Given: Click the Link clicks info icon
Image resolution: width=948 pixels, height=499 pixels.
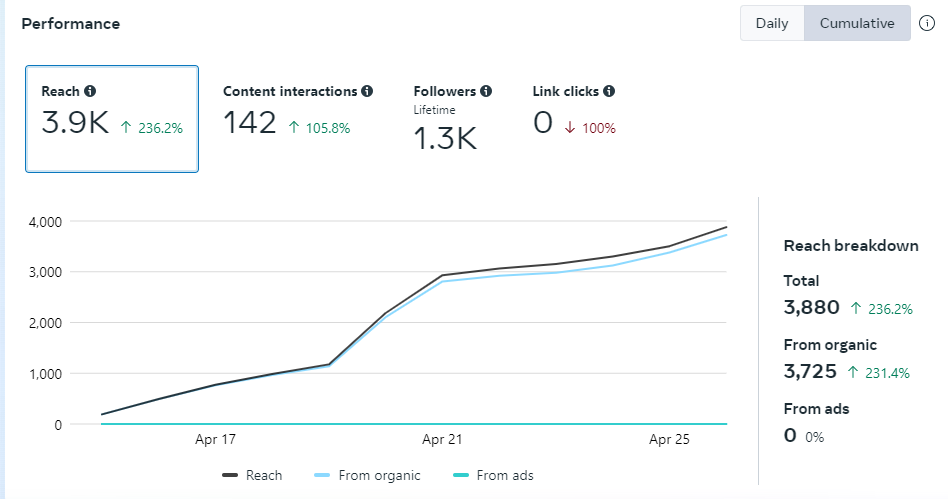Looking at the screenshot, I should point(609,91).
